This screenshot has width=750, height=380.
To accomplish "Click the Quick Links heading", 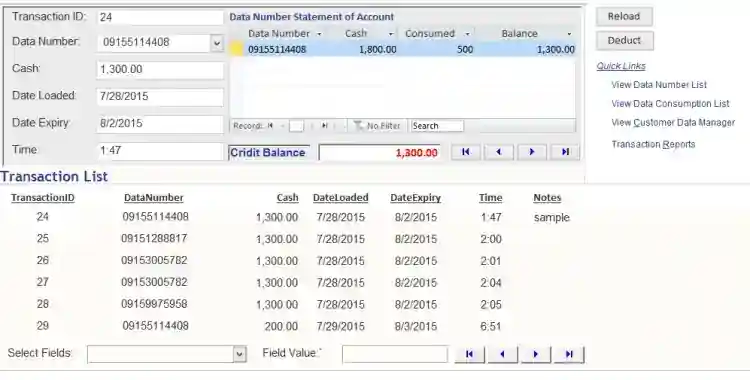I will (621, 66).
